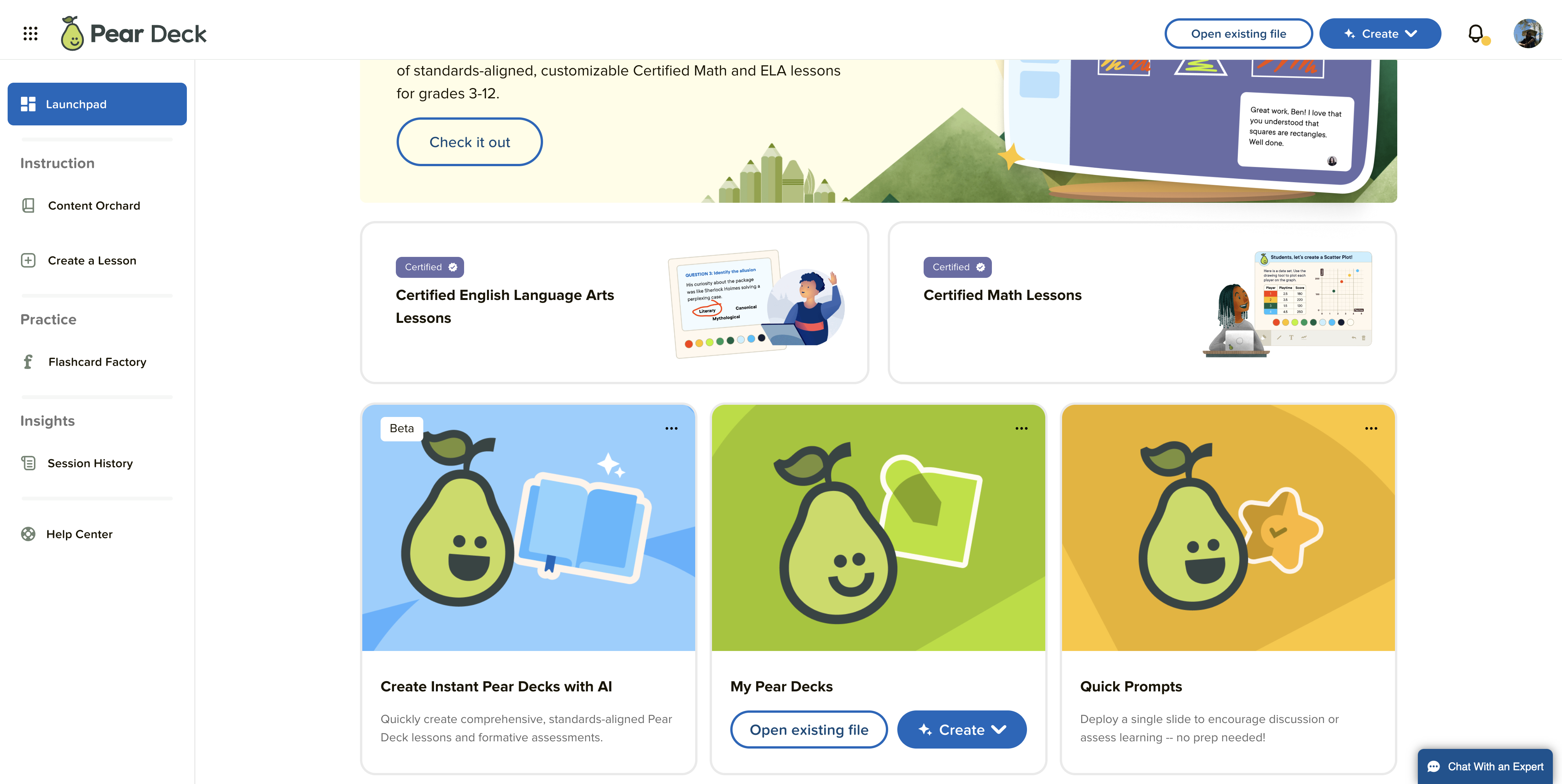The height and width of the screenshot is (784, 1562).
Task: Open notifications bell icon
Action: [1476, 33]
